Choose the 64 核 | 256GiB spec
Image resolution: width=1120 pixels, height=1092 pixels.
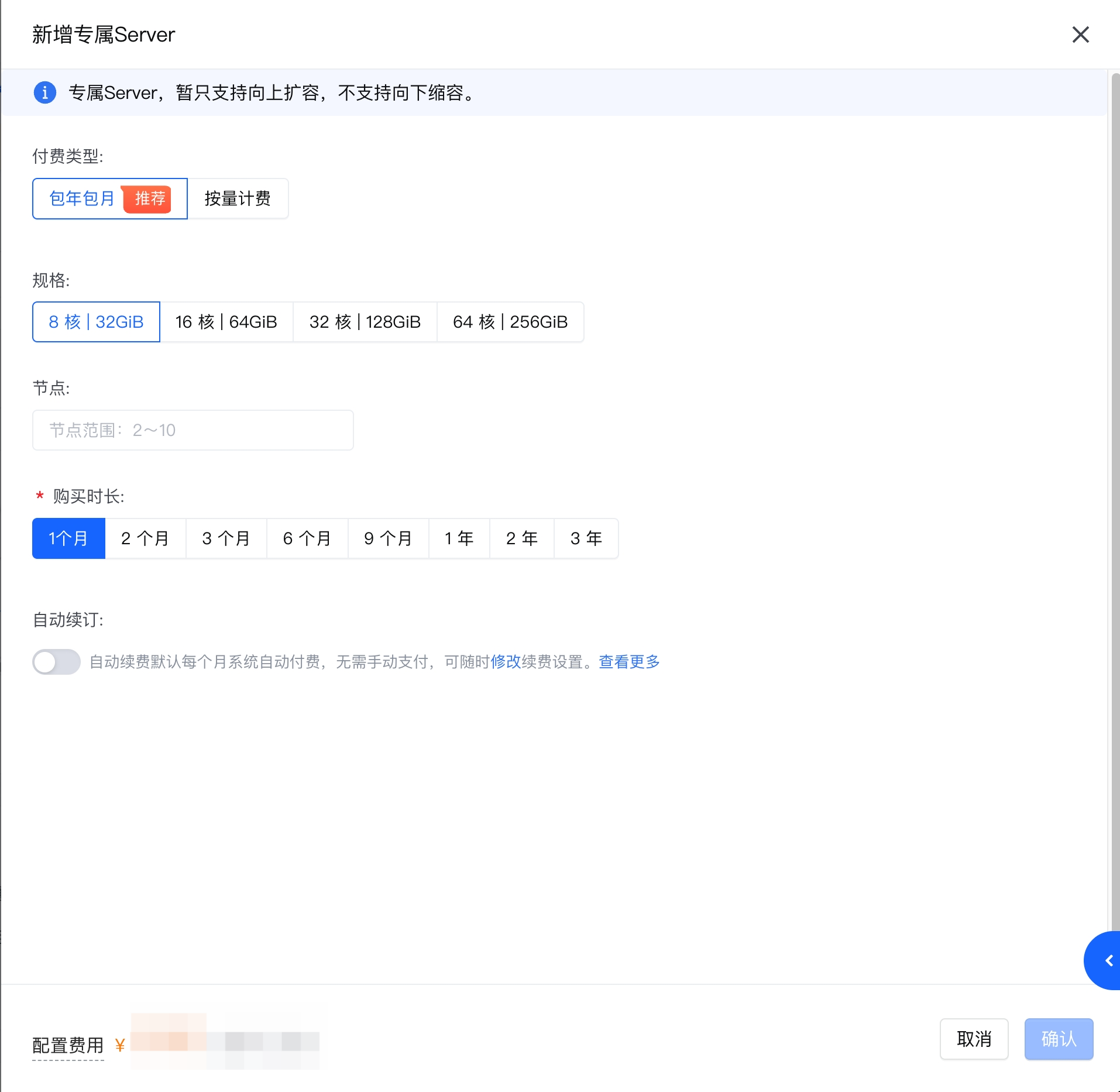(x=510, y=322)
